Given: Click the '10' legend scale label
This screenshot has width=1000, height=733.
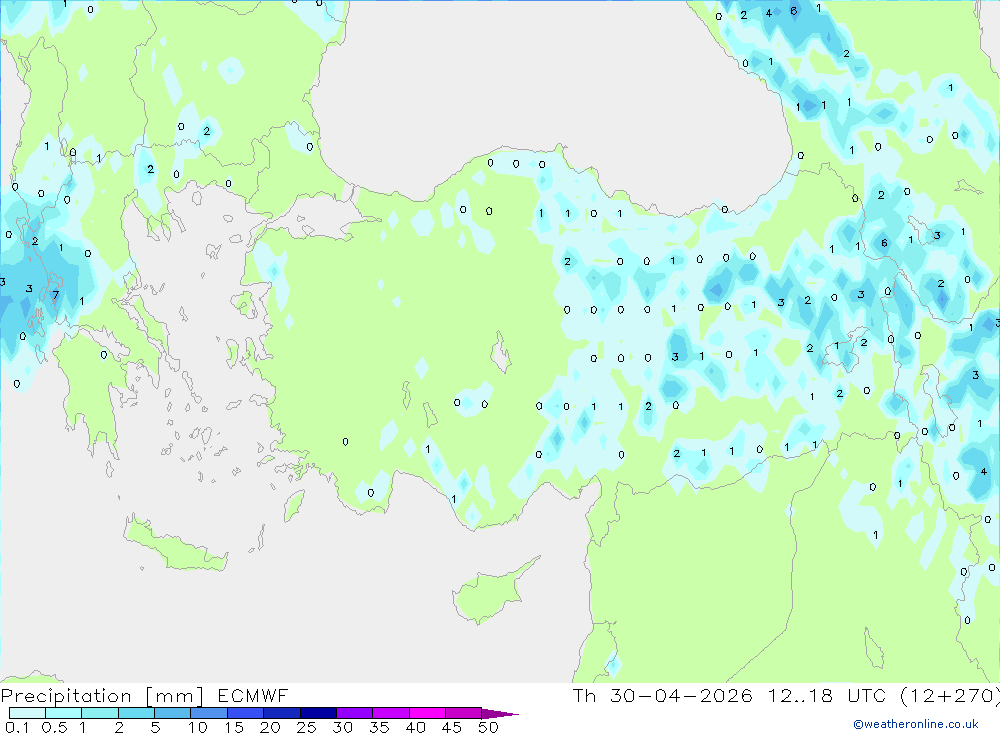Looking at the screenshot, I should 198,727.
